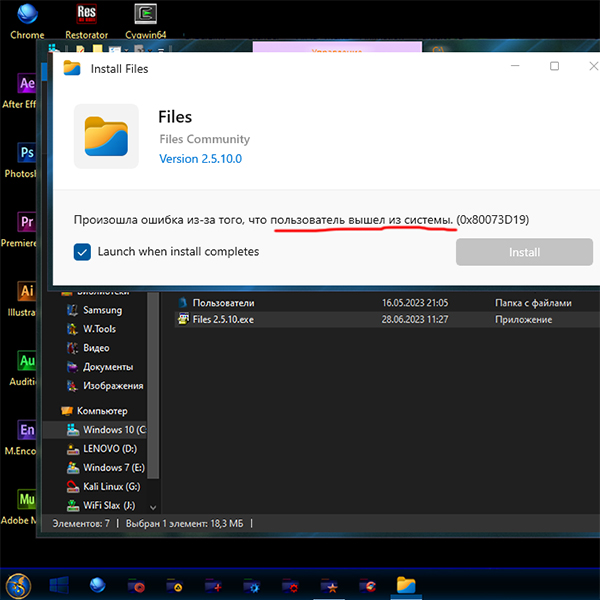This screenshot has width=600, height=600.
Task: Click the Install Files title bar icon
Action: pyautogui.click(x=72, y=68)
